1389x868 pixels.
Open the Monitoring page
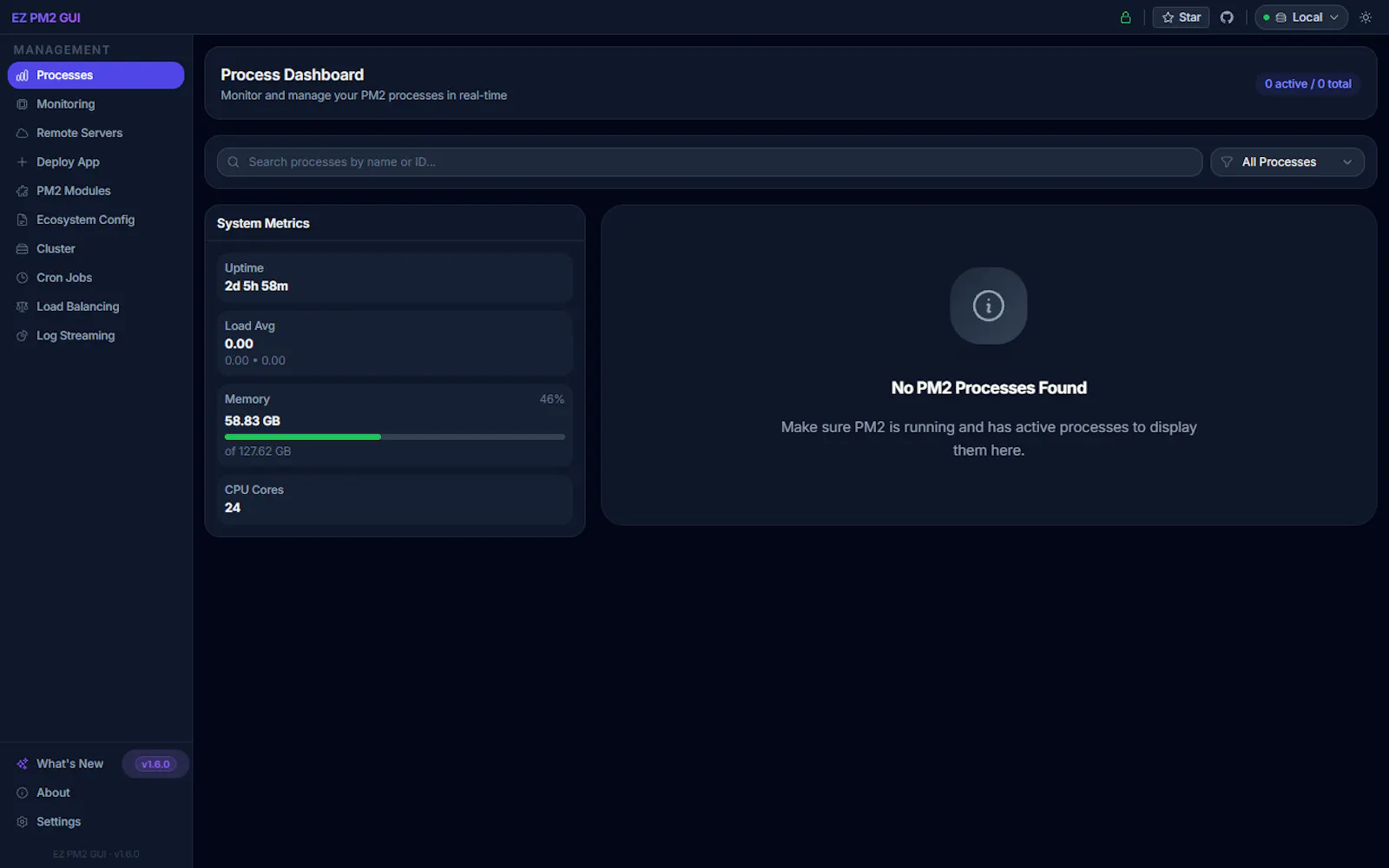coord(95,104)
